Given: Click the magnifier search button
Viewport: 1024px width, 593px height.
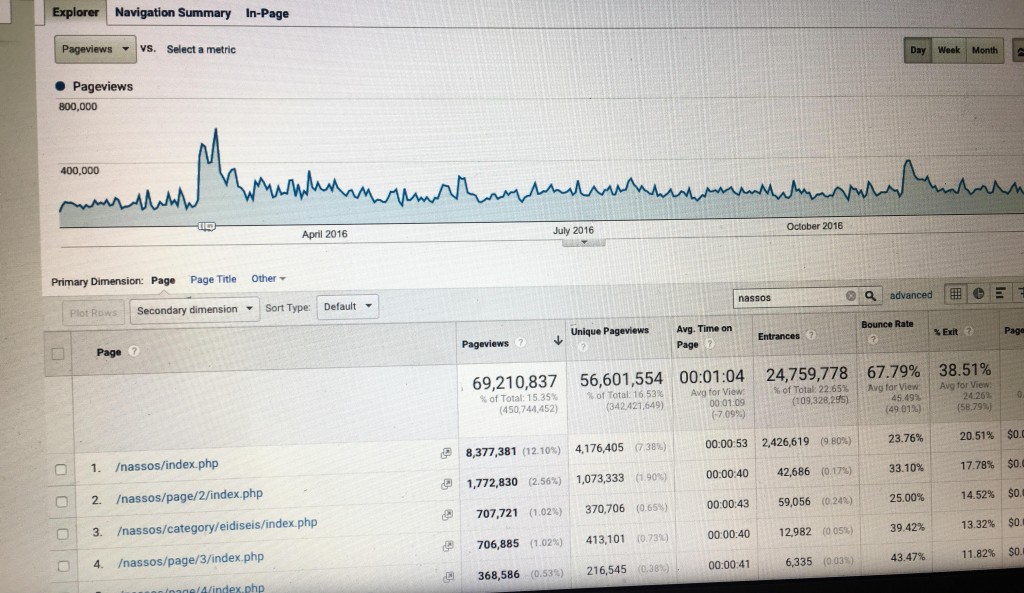Looking at the screenshot, I should click(872, 295).
